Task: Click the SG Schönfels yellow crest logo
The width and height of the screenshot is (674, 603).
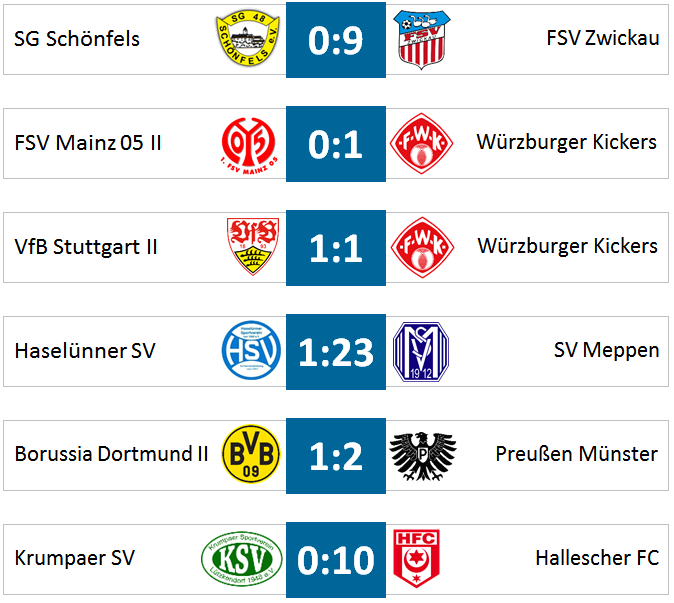Action: pos(248,38)
